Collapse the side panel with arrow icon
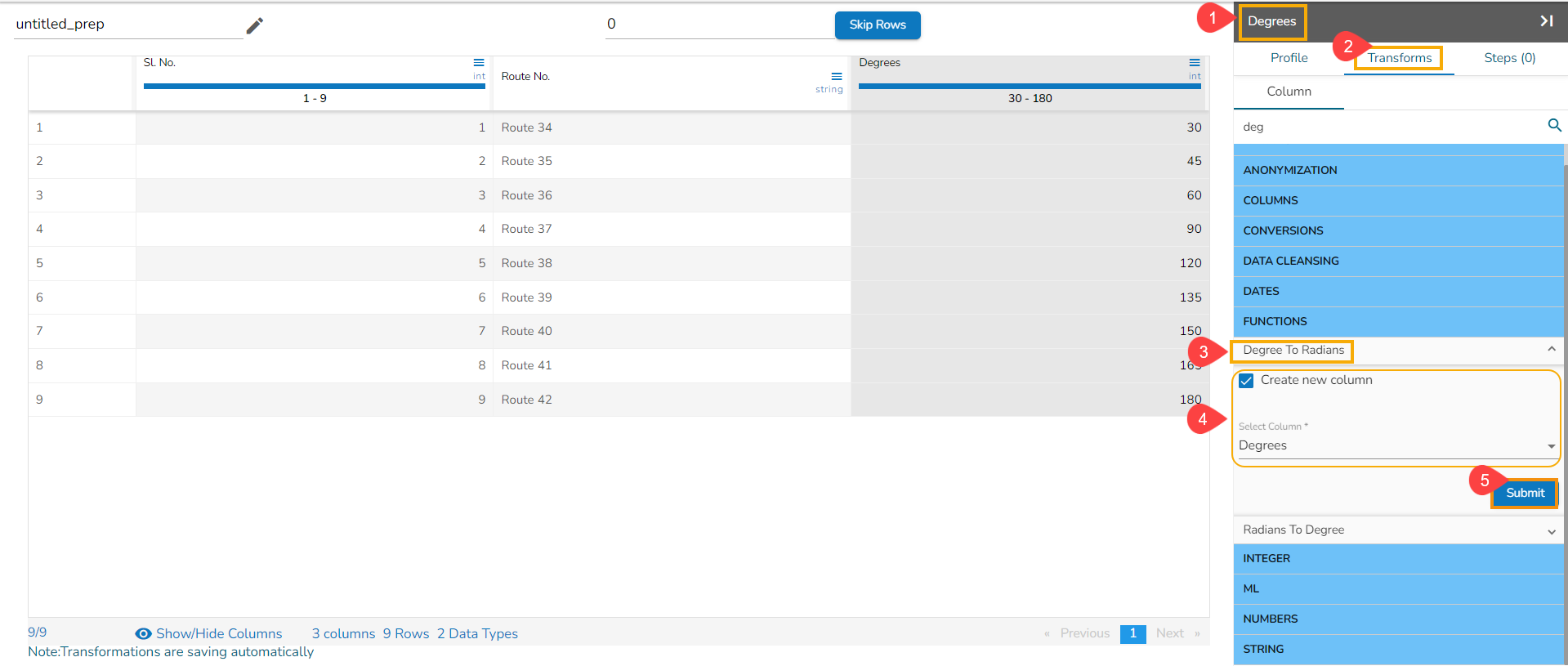 1547,21
